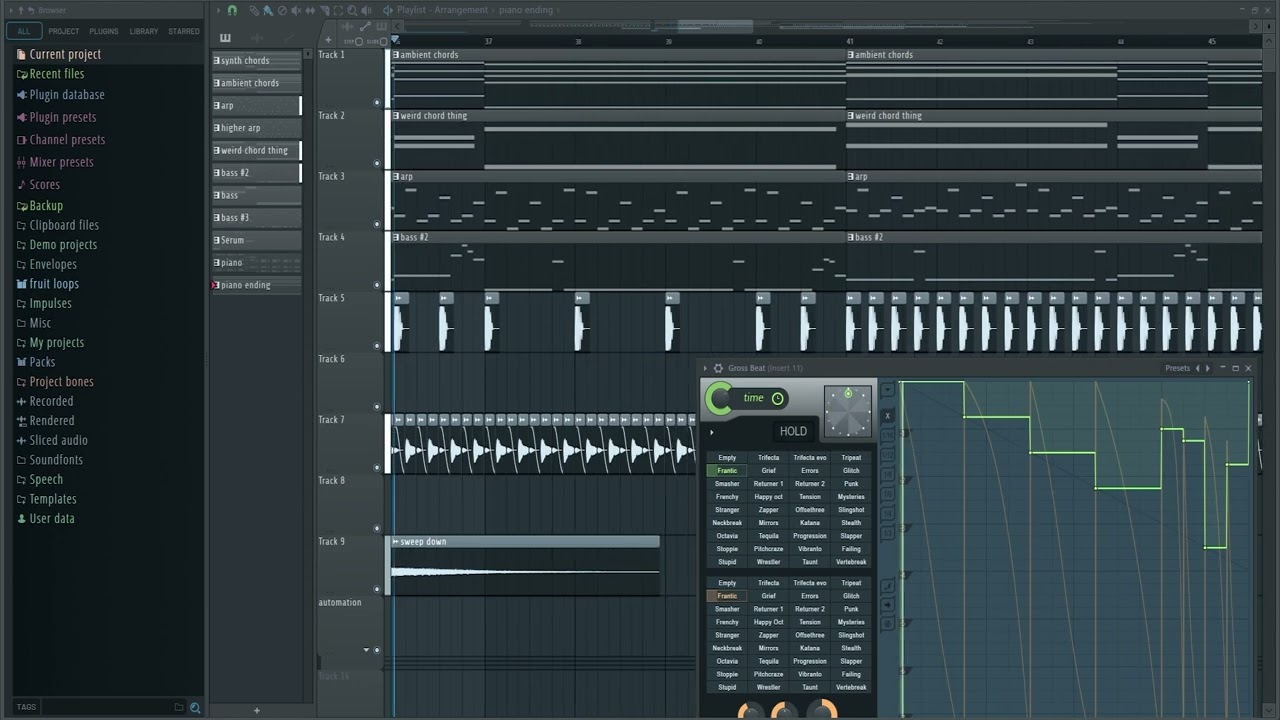
Task: Switch to the LIBRARY browser tab
Action: click(144, 31)
